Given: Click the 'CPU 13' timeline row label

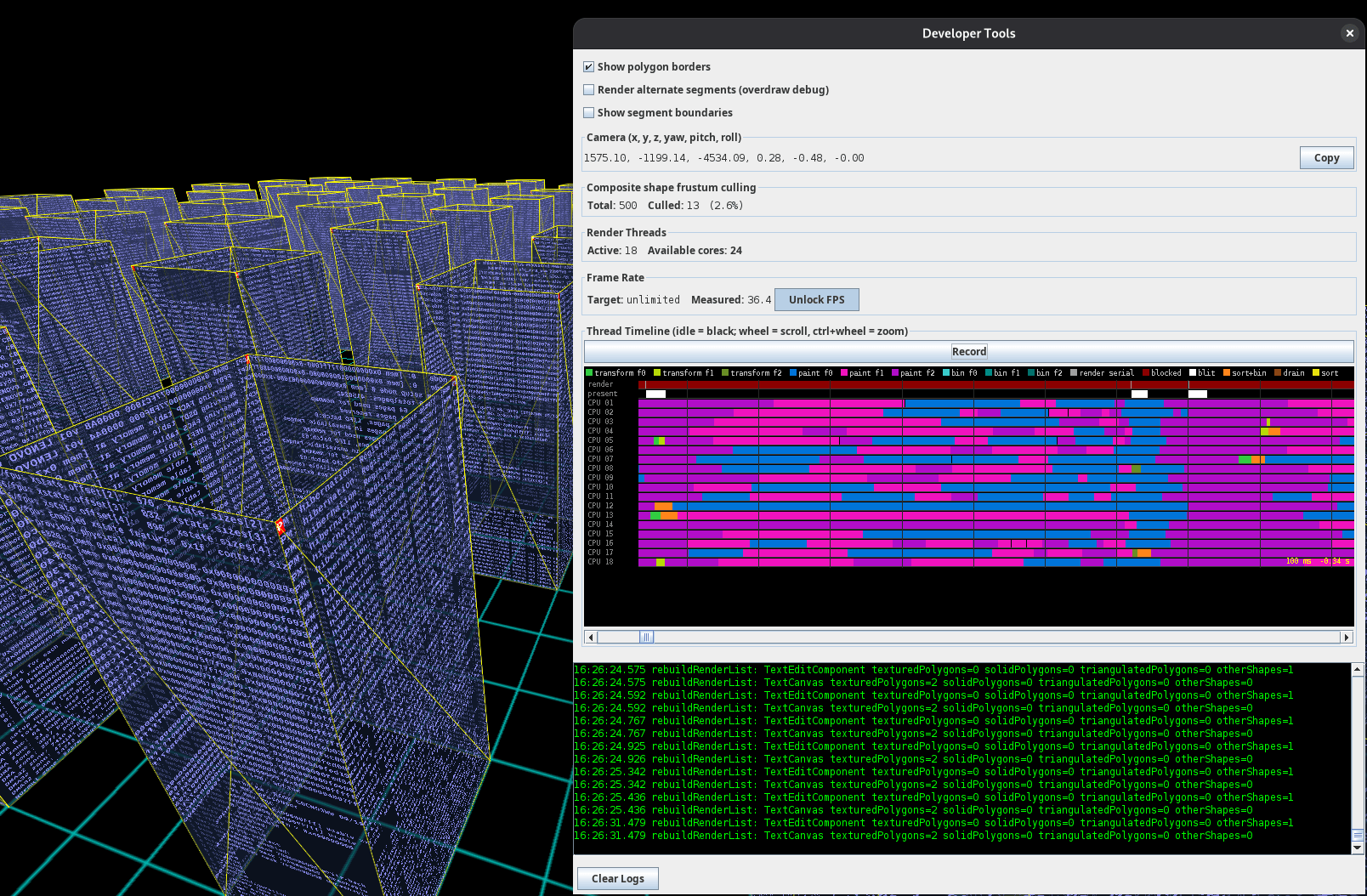Looking at the screenshot, I should pyautogui.click(x=600, y=515).
